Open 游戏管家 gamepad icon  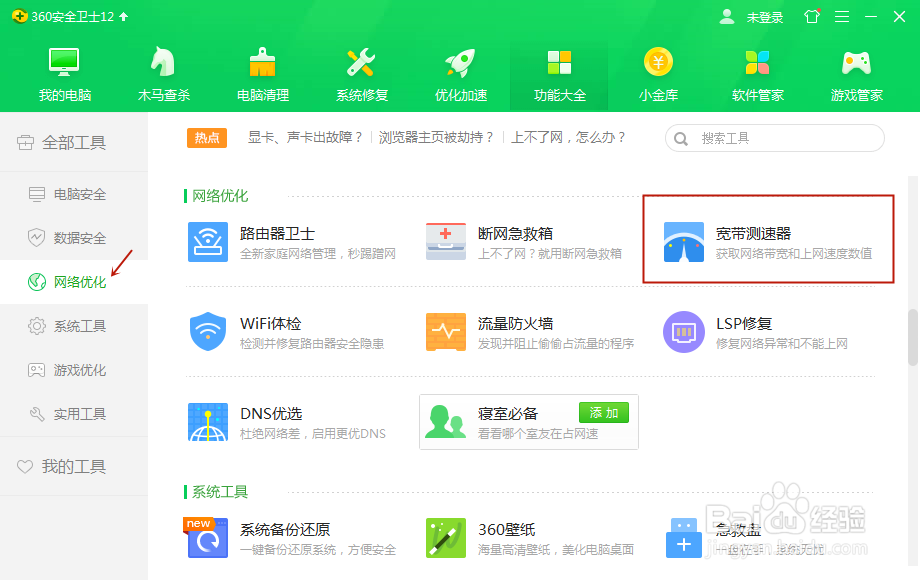856,62
